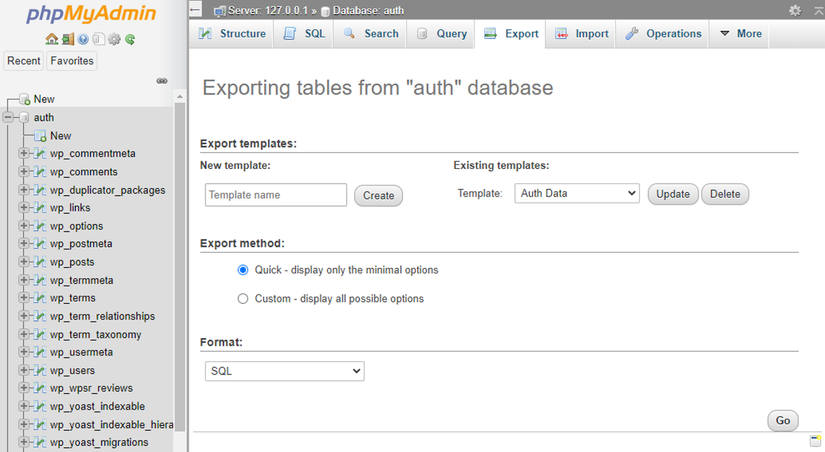Viewport: 825px width, 452px height.
Task: Click the wp_commentmeta table icon
Action: click(x=40, y=154)
